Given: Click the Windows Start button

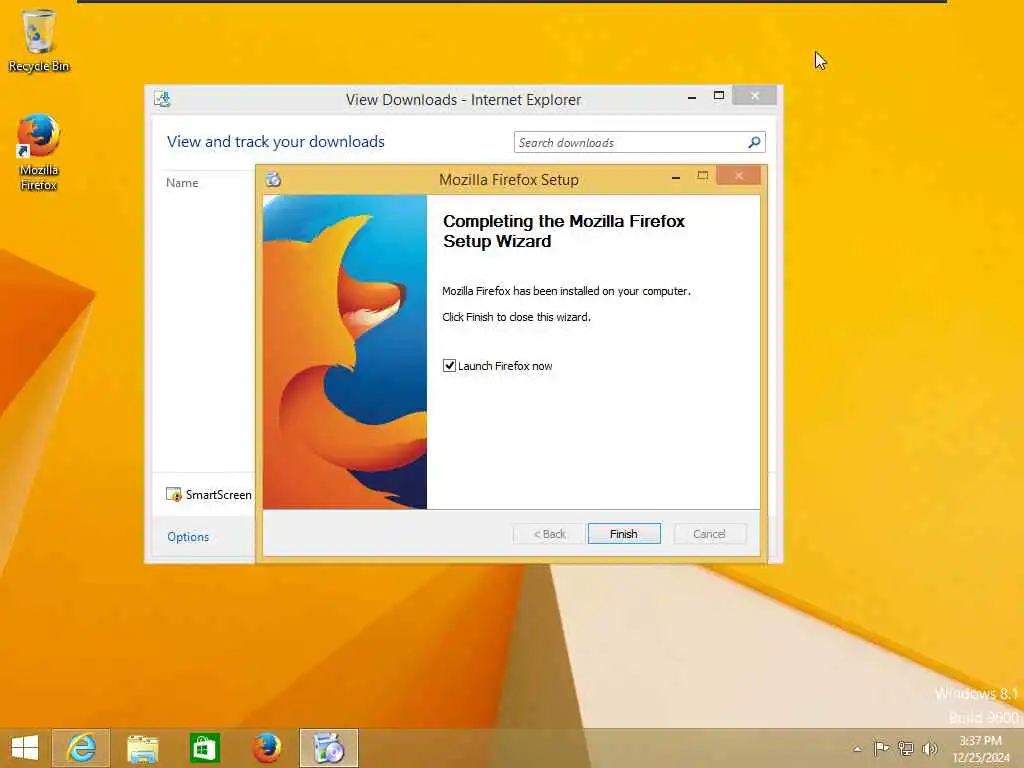Looking at the screenshot, I should pos(25,748).
